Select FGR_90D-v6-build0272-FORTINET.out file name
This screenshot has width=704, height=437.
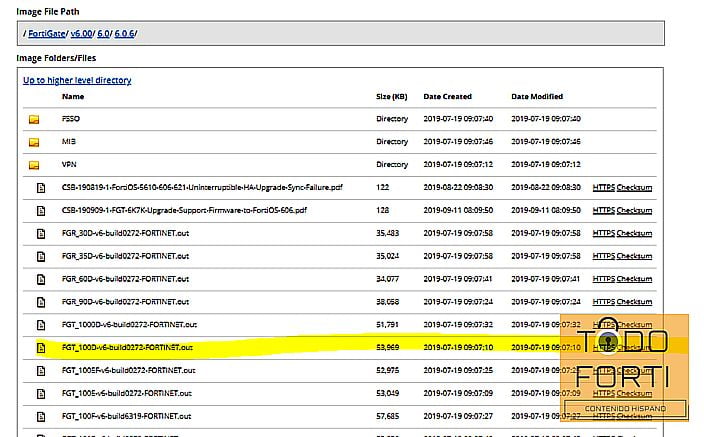pos(125,302)
